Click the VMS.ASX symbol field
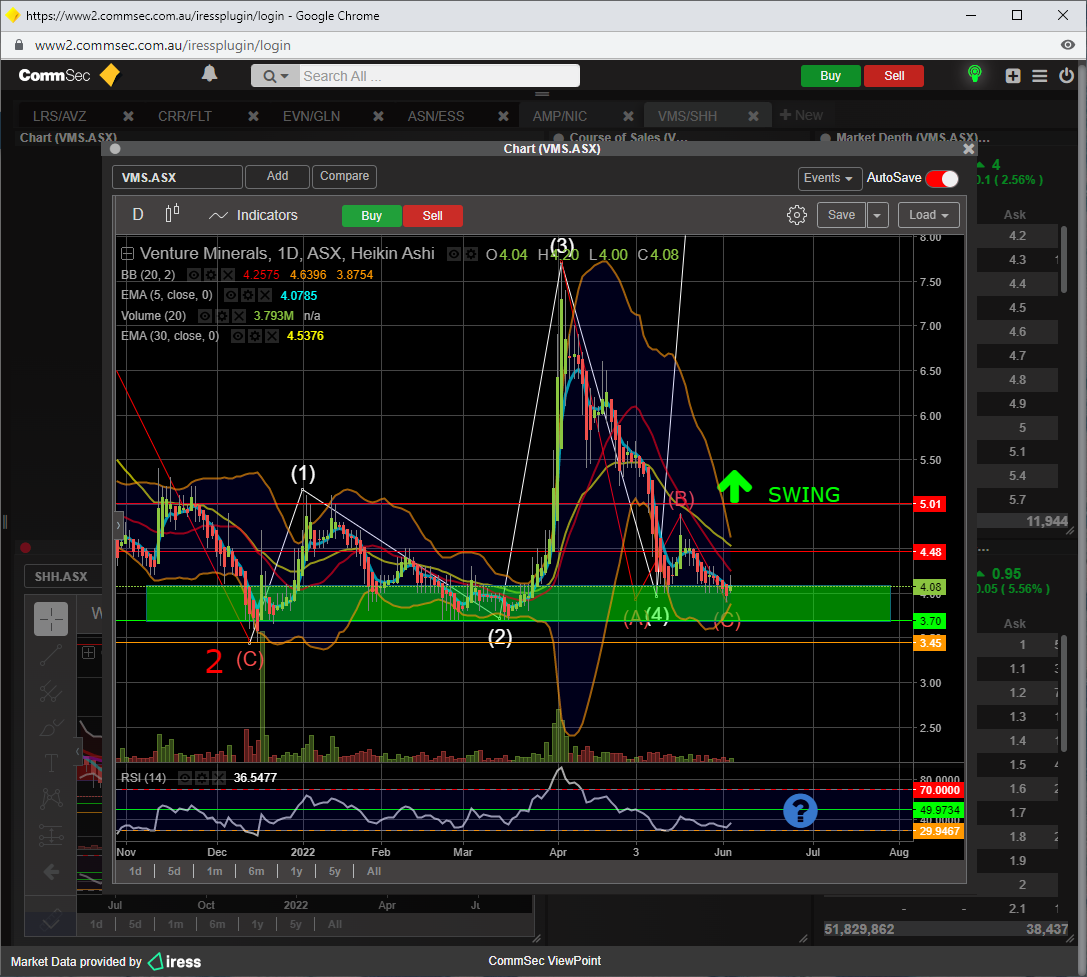 [x=177, y=177]
